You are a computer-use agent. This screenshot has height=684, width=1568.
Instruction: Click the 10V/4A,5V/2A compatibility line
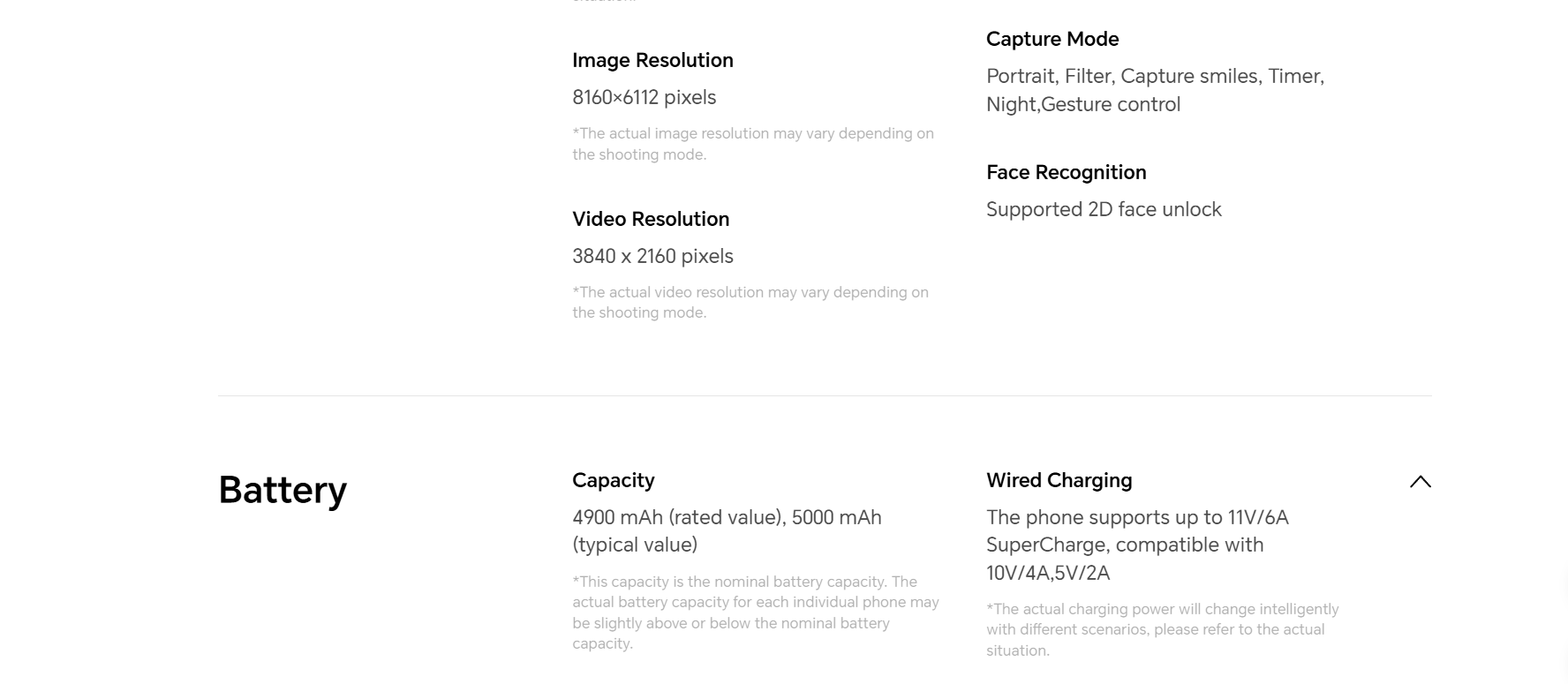1048,573
